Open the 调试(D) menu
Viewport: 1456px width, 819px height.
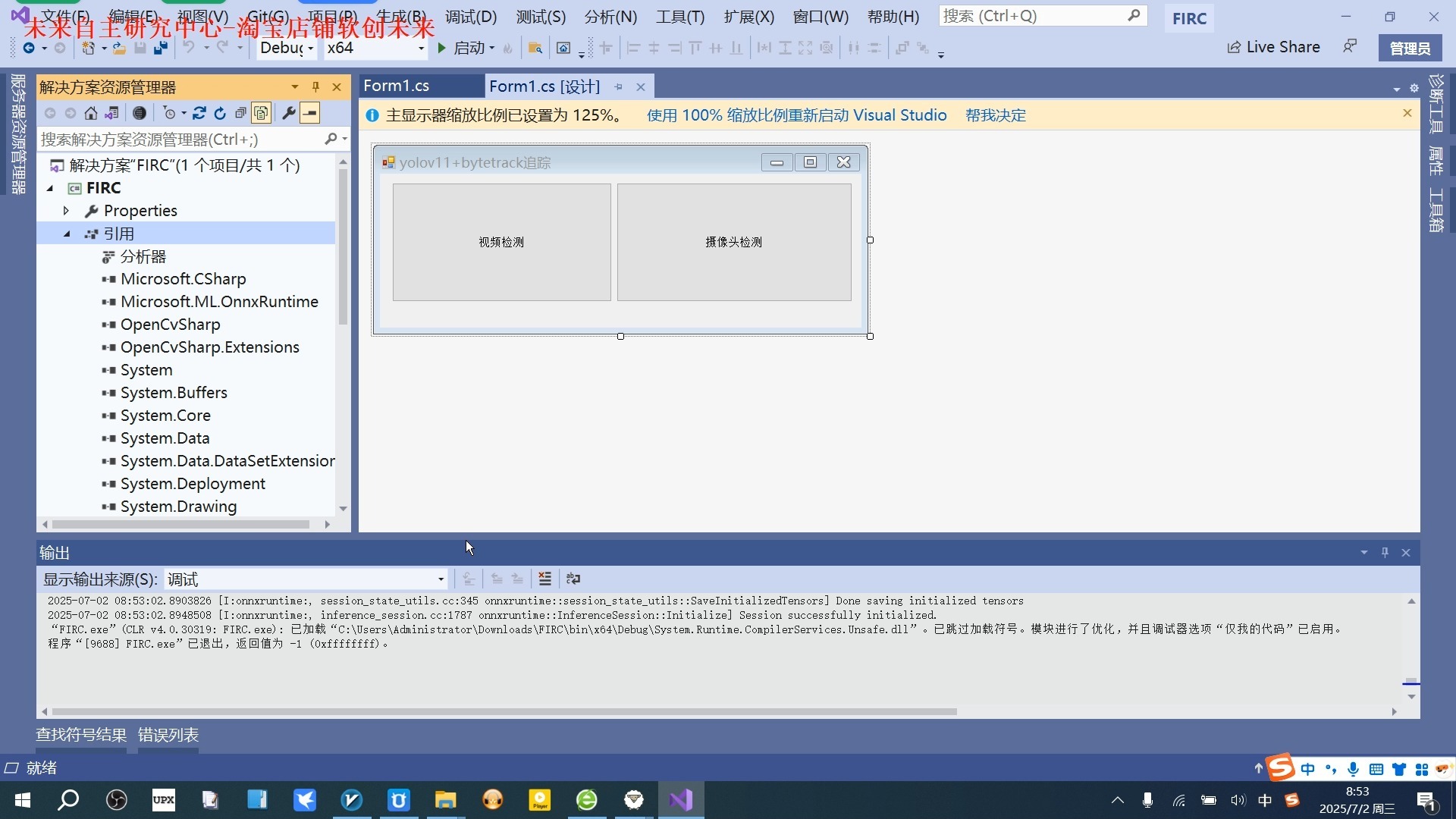470,16
